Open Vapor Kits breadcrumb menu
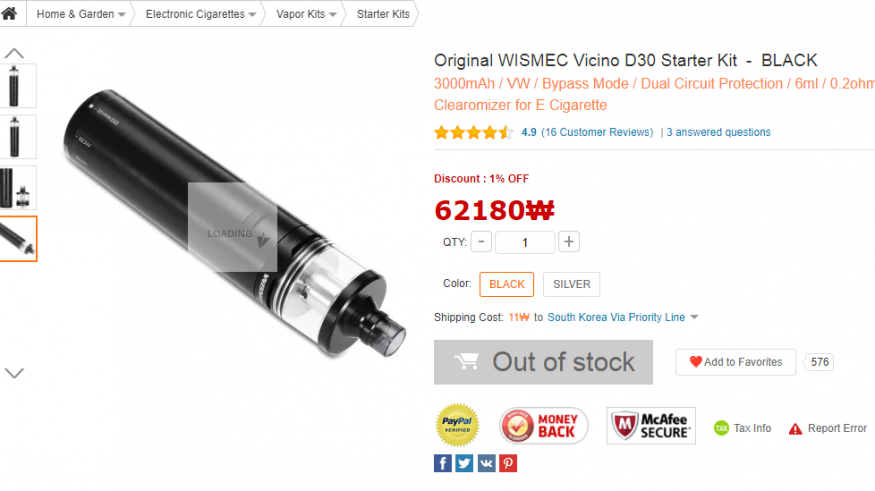Image resolution: width=875 pixels, height=491 pixels. (306, 14)
